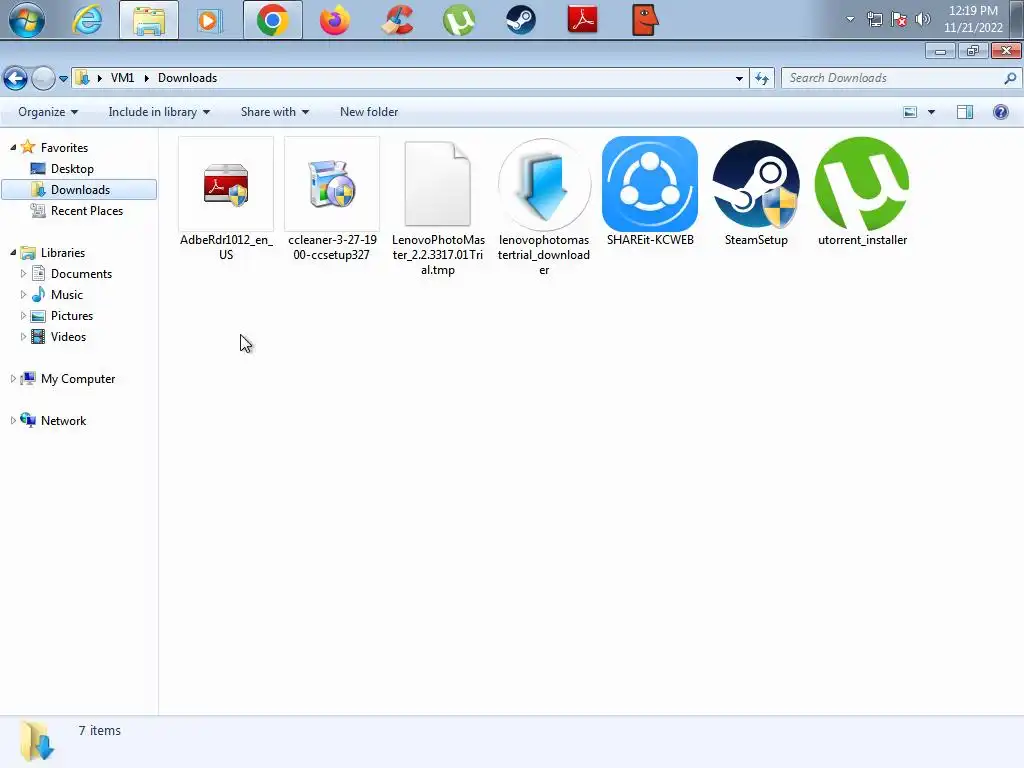The image size is (1024, 768).
Task: Change your view icon button
Action: [x=910, y=112]
